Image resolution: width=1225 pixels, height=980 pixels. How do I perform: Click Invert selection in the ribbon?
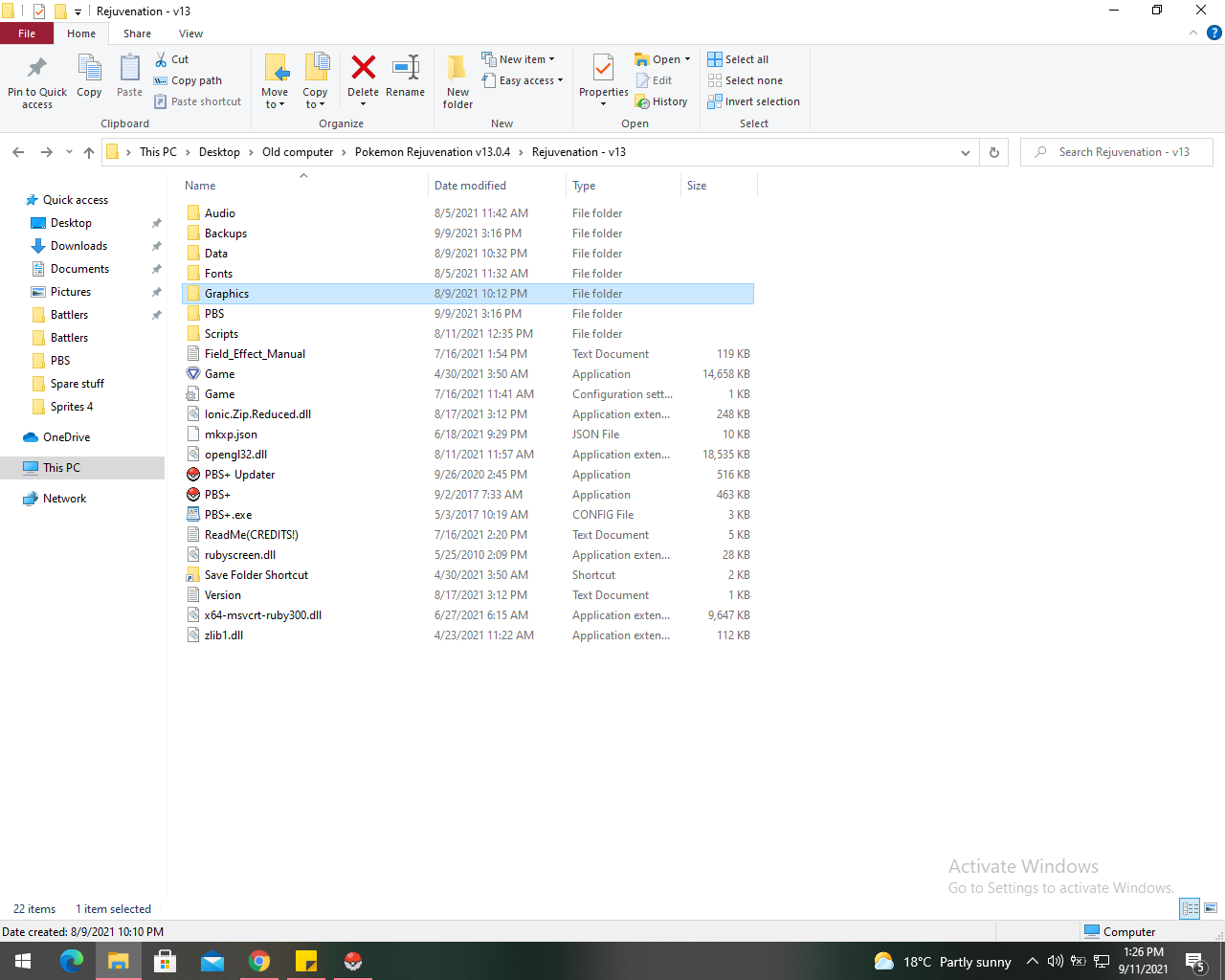point(754,101)
